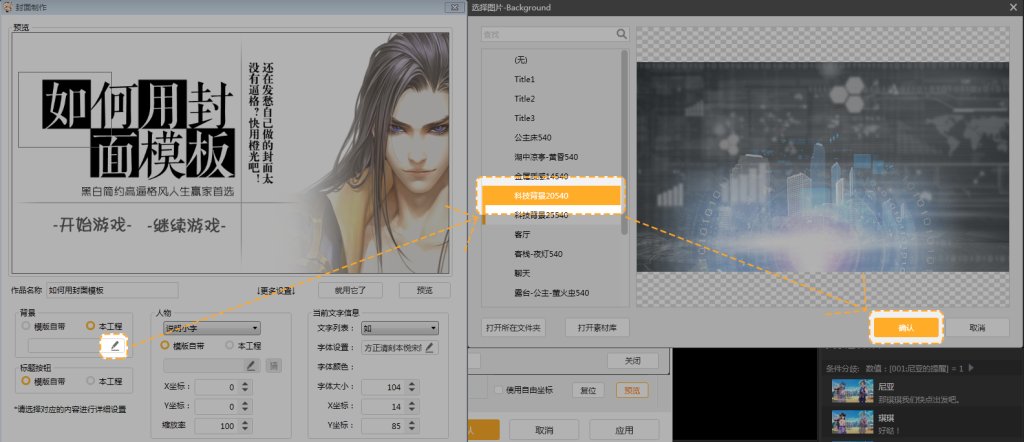Image resolution: width=1024 pixels, height=442 pixels.
Task: Click the image list vertical scrollbar
Action: click(625, 140)
